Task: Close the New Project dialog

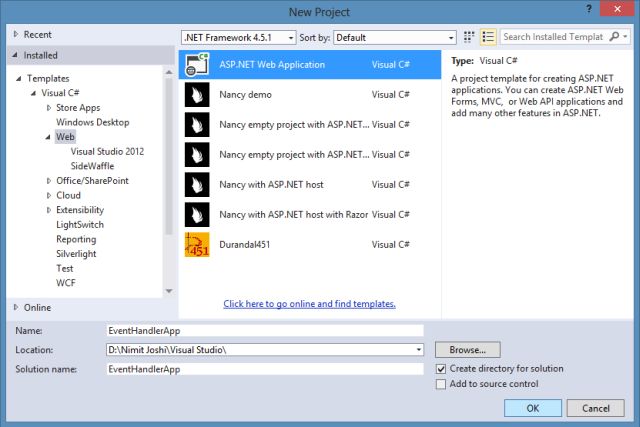Action: [x=617, y=9]
